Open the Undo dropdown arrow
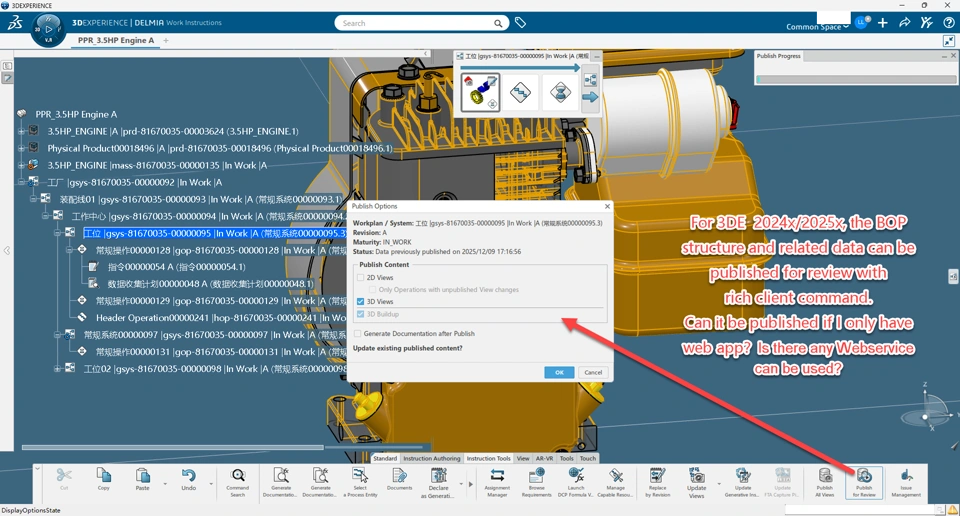 (211, 484)
